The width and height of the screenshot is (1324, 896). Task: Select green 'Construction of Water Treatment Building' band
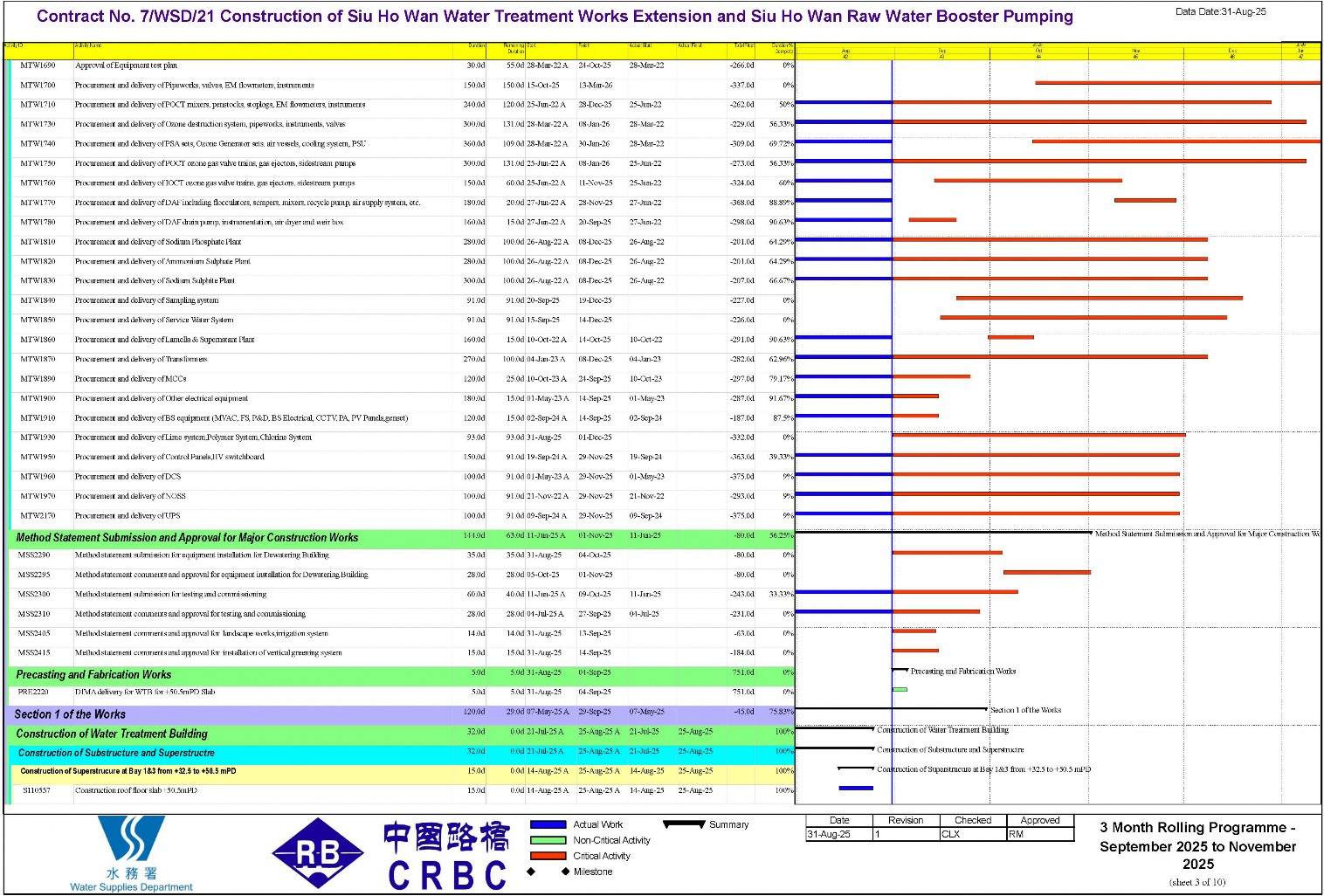tap(401, 734)
